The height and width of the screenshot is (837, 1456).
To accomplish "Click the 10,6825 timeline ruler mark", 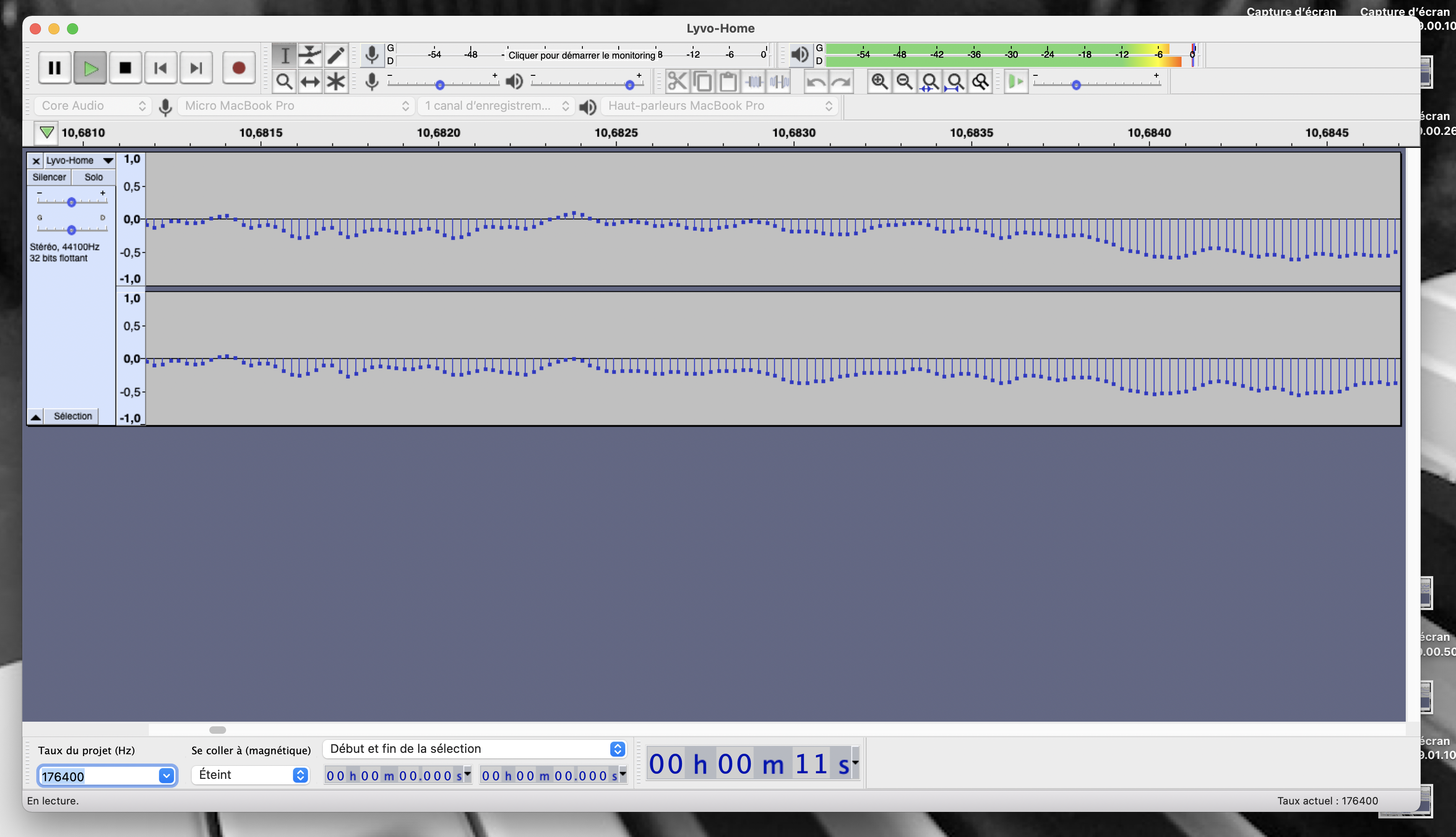I will tap(616, 133).
